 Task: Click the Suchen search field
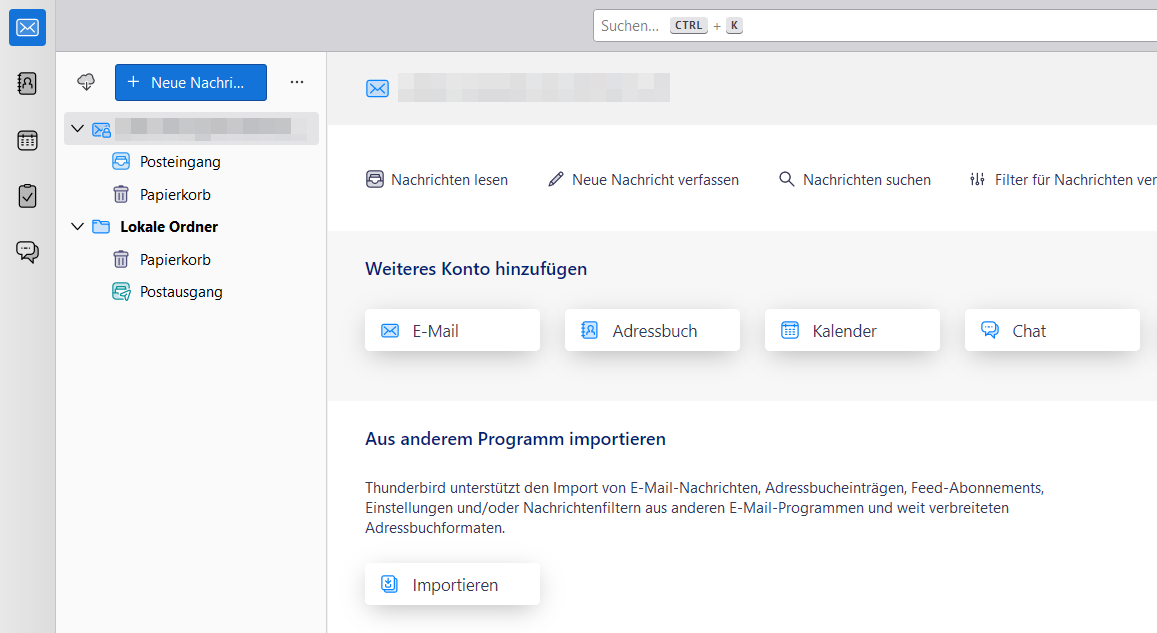coord(875,26)
